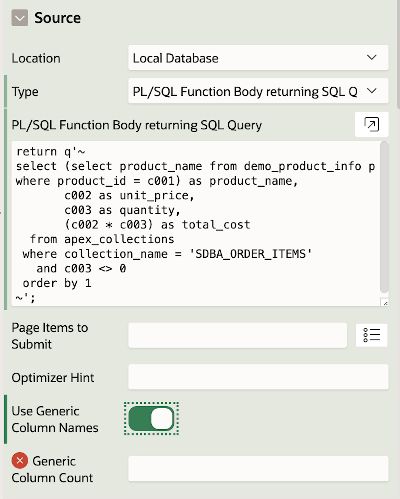
Task: Click the code line 'and c003 <> 0'
Action: pyautogui.click(x=81, y=269)
